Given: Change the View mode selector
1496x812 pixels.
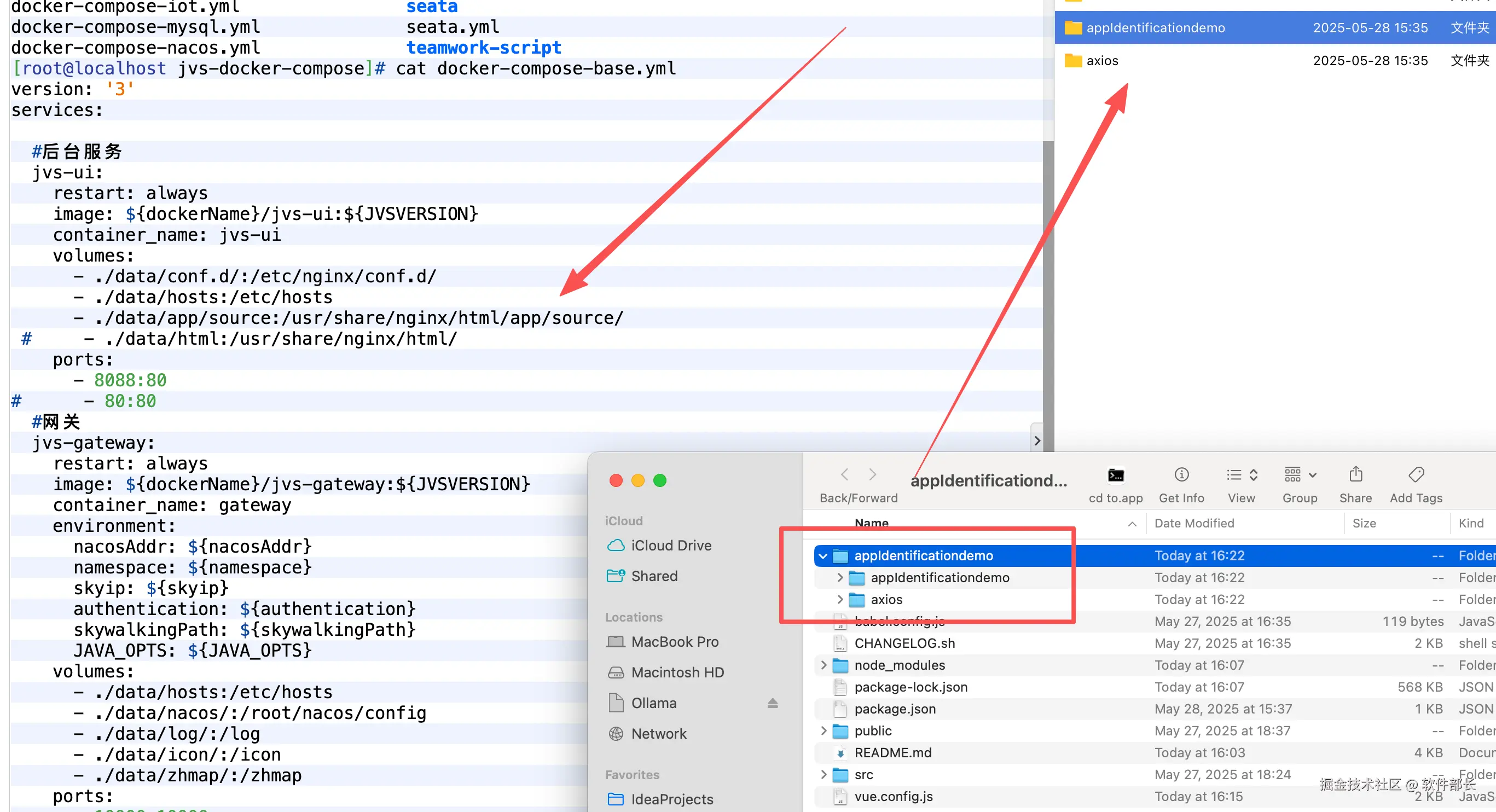Looking at the screenshot, I should 1241,475.
